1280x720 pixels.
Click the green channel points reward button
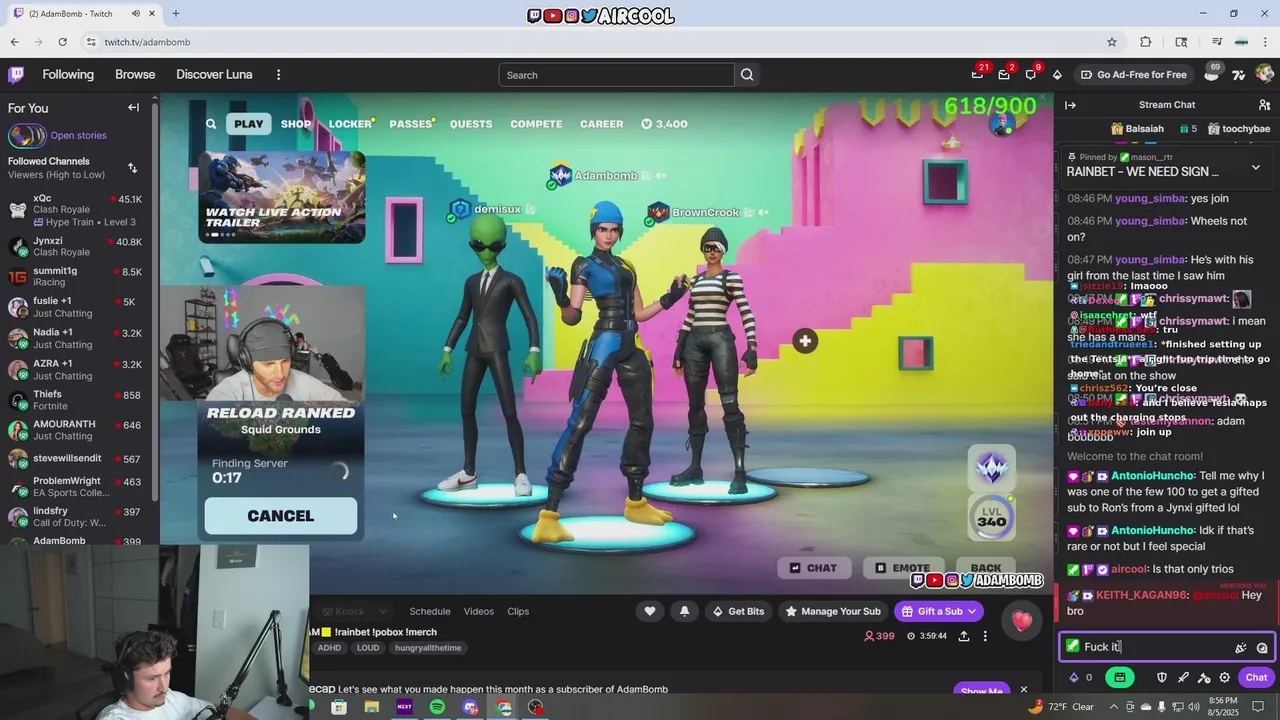(x=1119, y=677)
